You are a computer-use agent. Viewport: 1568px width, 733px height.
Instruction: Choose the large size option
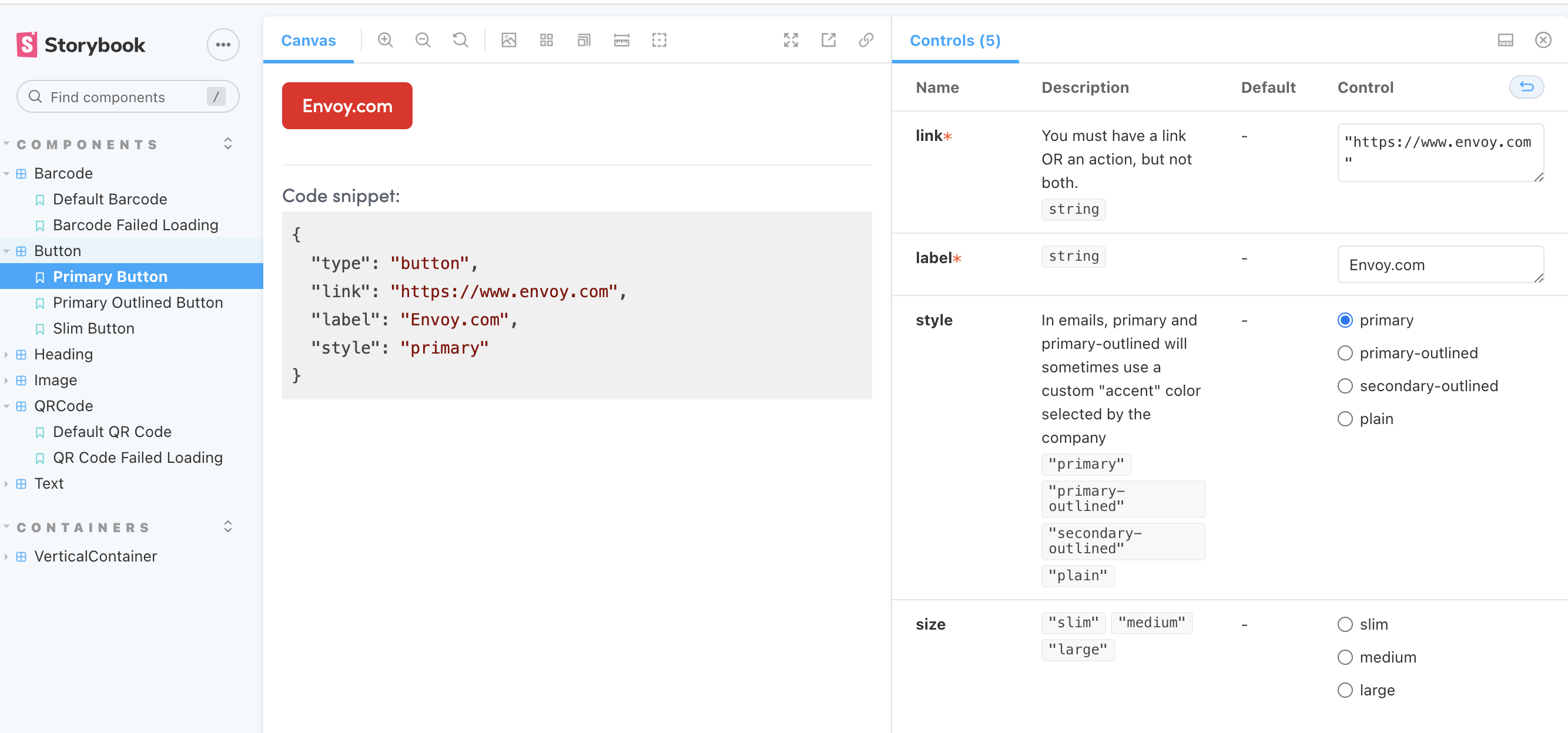tap(1345, 690)
